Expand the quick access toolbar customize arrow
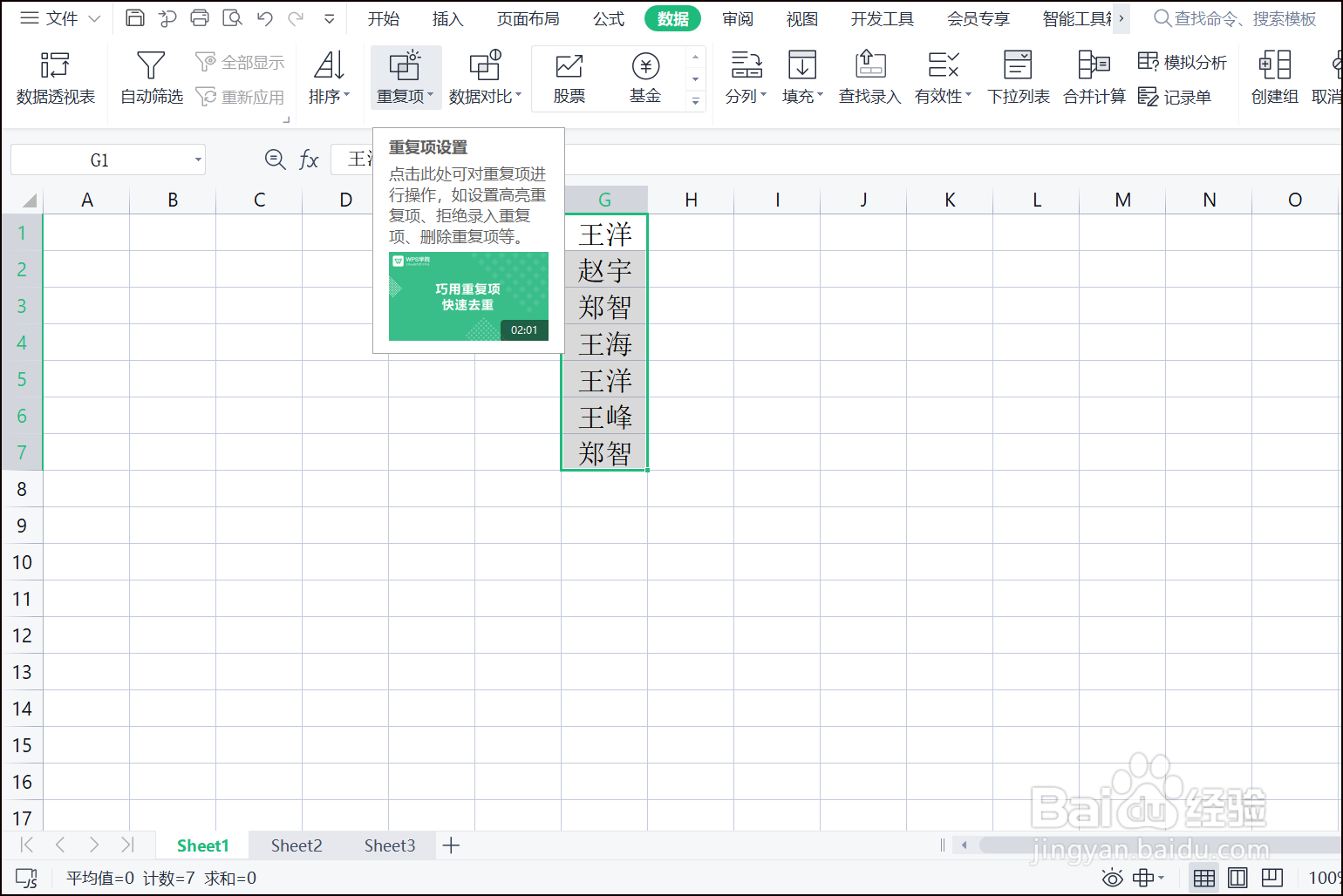This screenshot has width=1343, height=896. pos(329,18)
